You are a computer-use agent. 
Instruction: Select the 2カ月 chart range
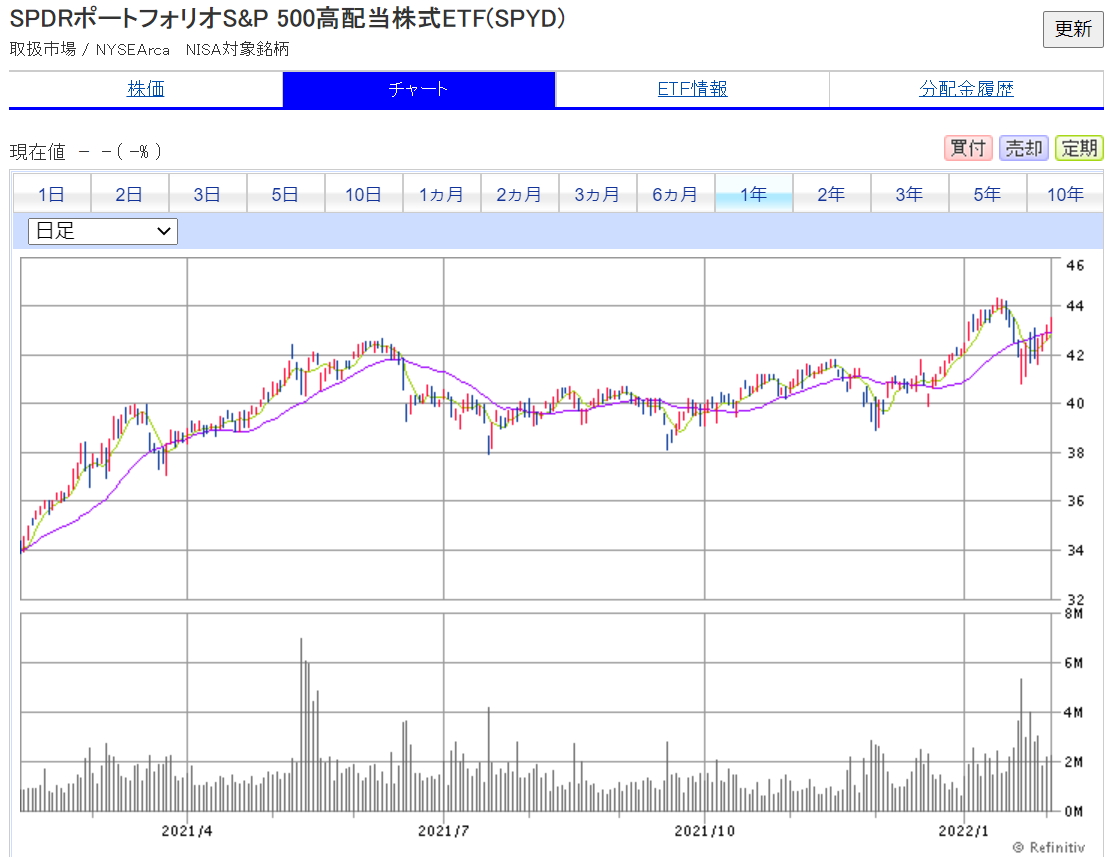click(519, 194)
